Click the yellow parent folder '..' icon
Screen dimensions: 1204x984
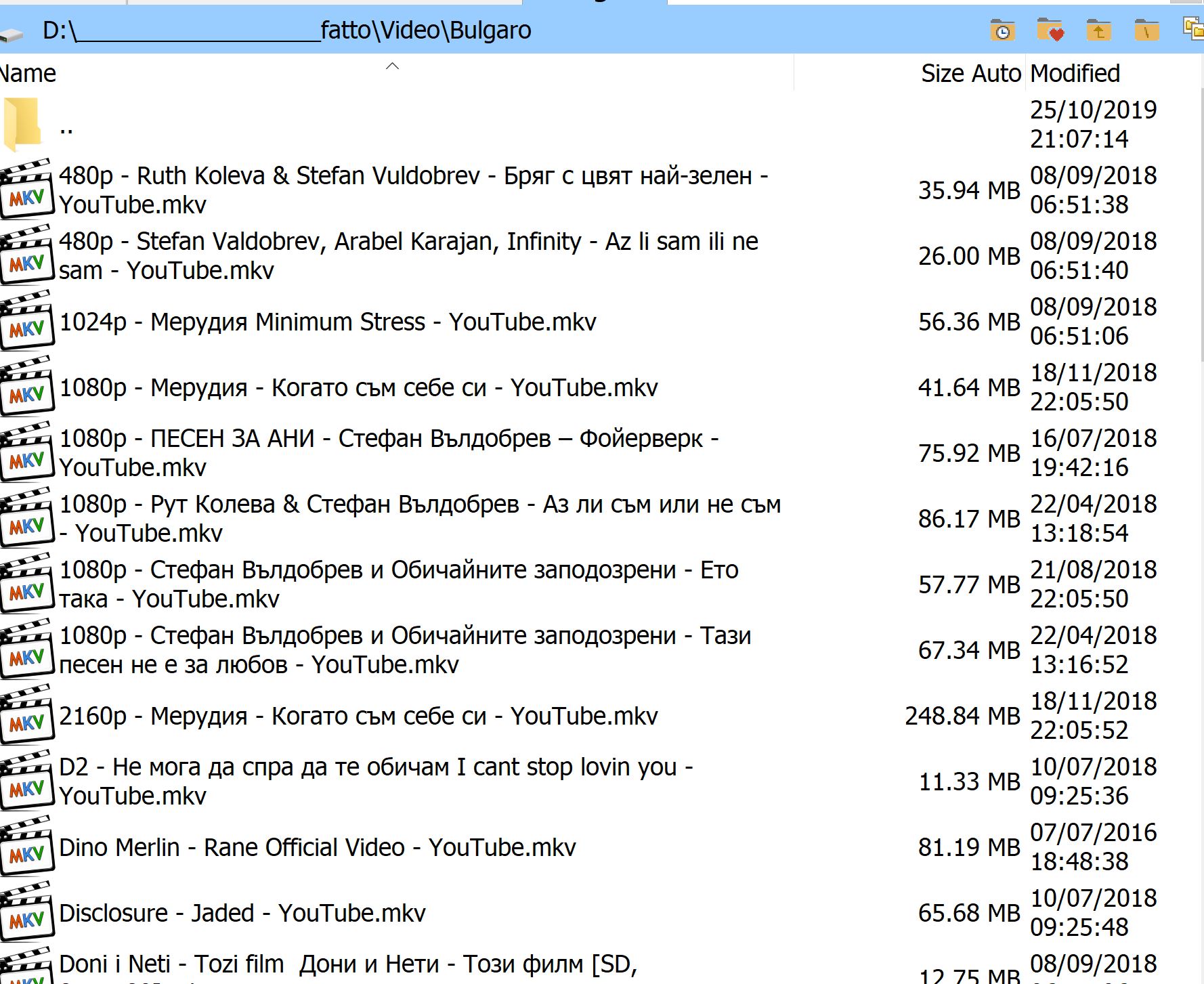point(23,124)
